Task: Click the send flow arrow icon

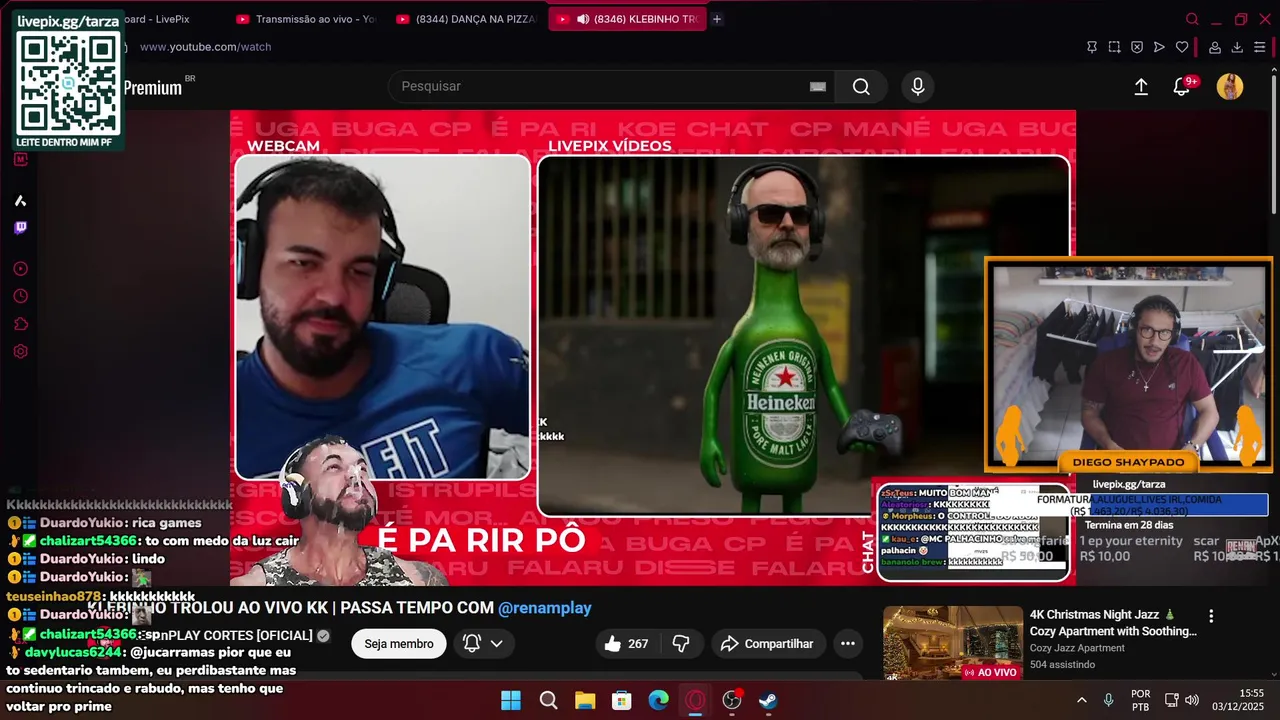Action: (x=1159, y=47)
